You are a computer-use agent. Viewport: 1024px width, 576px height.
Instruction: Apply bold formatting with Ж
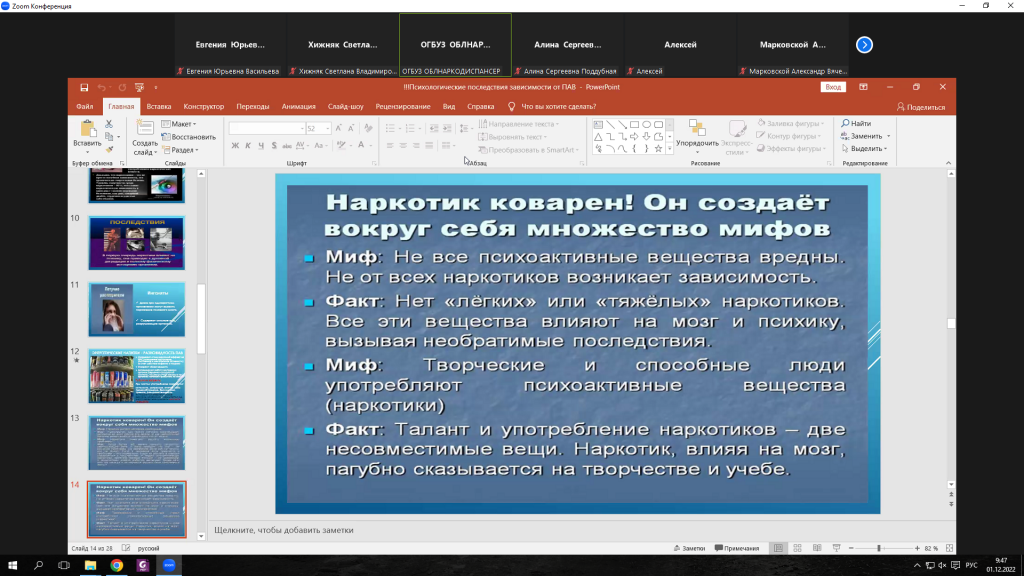coord(235,146)
